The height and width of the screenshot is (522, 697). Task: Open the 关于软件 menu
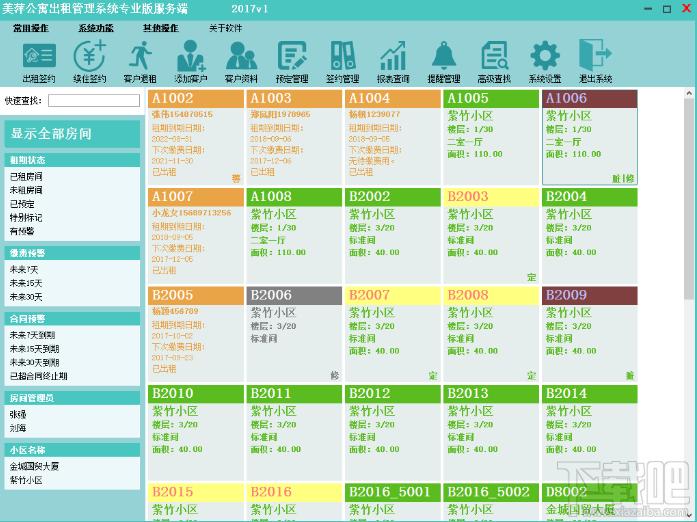coord(226,28)
